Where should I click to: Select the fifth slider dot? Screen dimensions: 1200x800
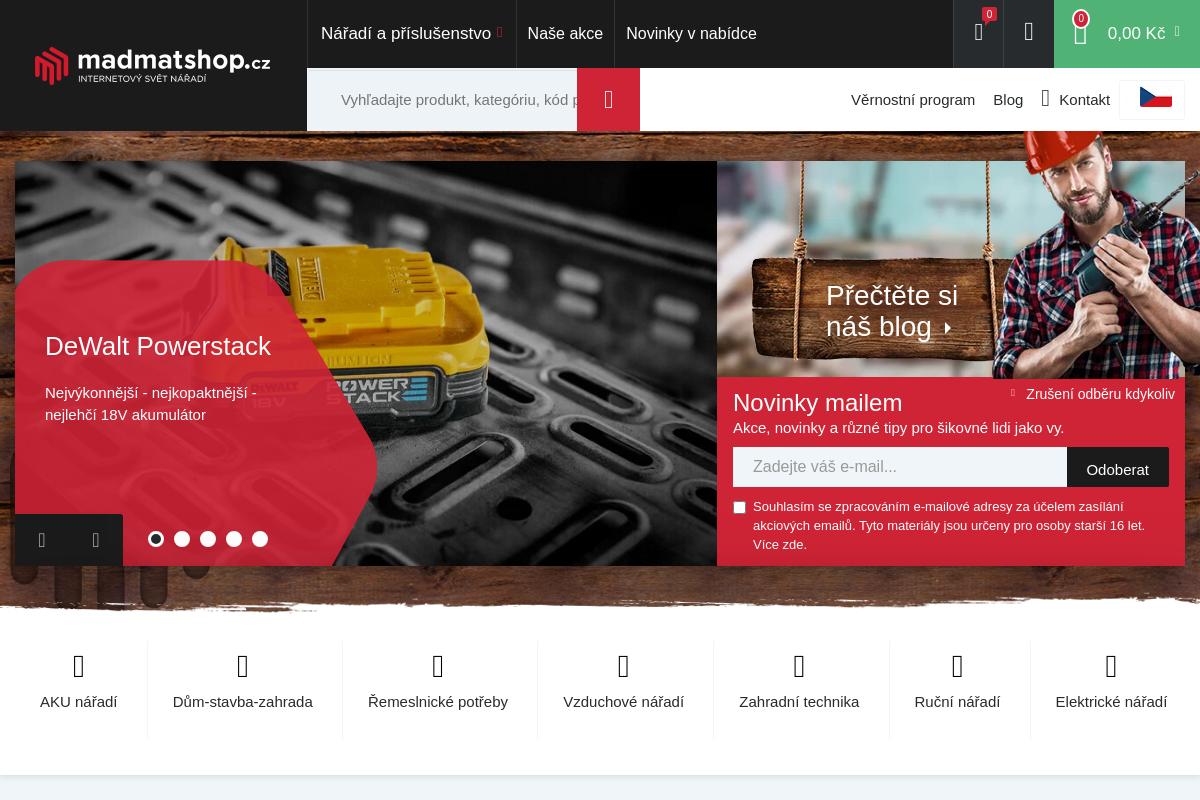tap(260, 539)
